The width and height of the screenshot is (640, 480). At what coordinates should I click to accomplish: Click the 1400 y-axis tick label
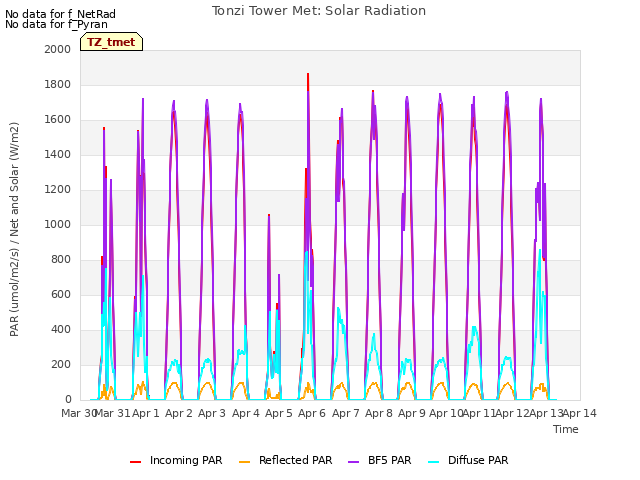point(58,154)
